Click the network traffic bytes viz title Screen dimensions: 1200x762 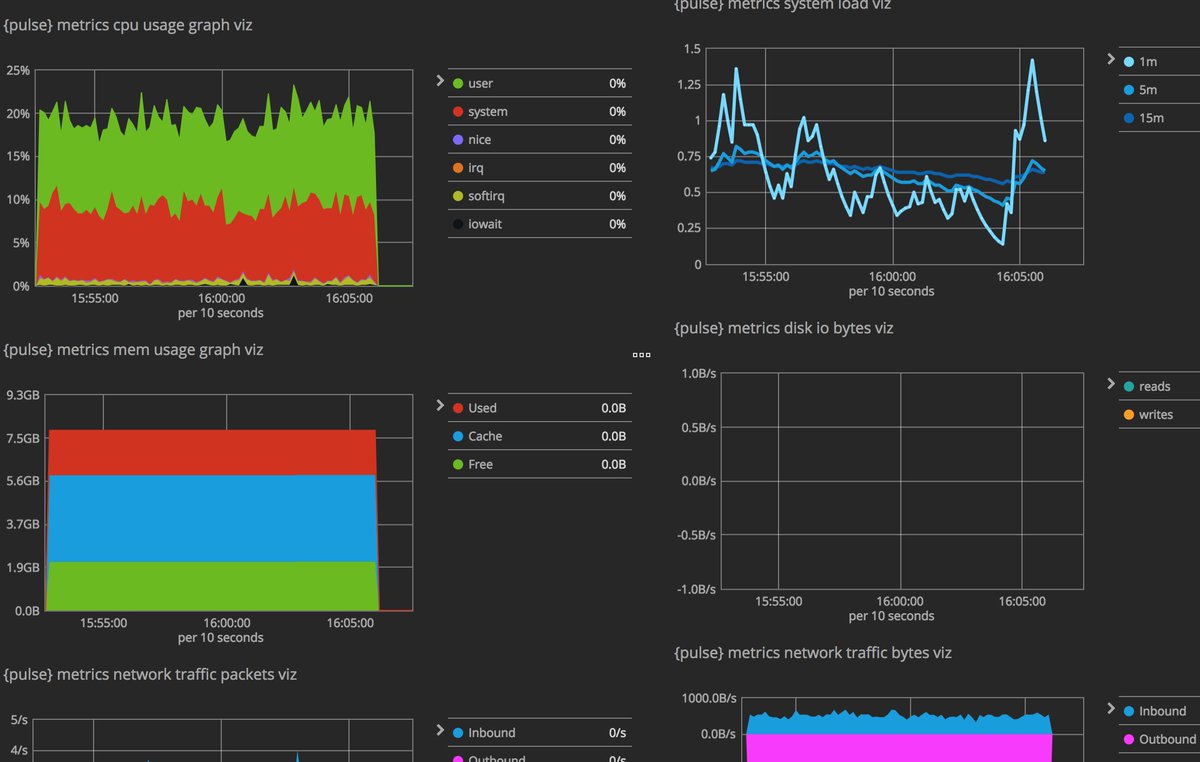[813, 653]
